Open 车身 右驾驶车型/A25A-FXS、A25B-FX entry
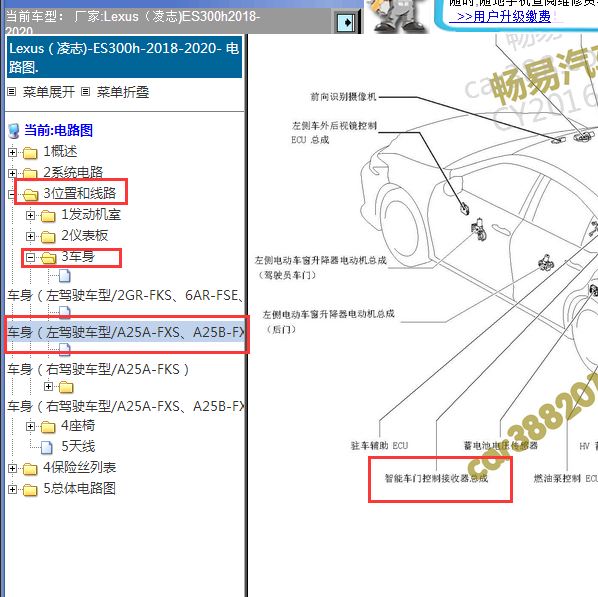The height and width of the screenshot is (597, 598). click(125, 406)
